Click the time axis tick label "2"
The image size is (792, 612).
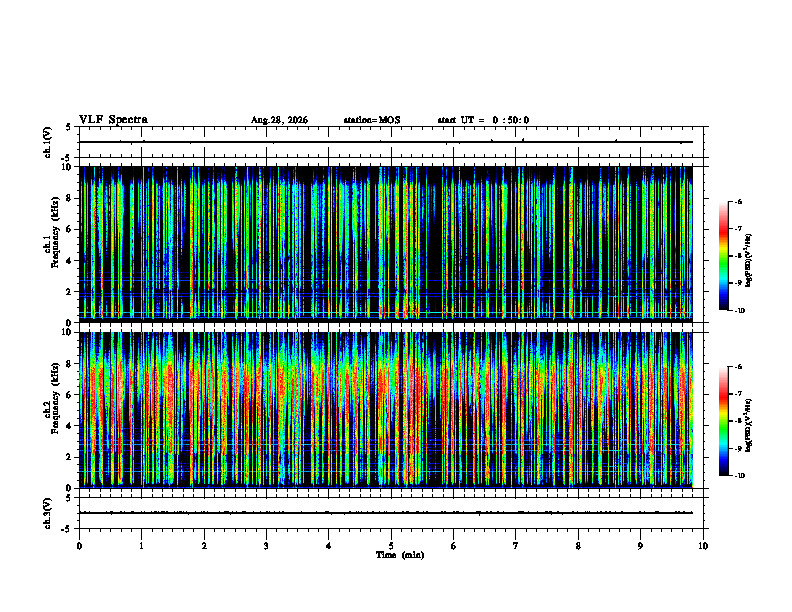point(204,546)
